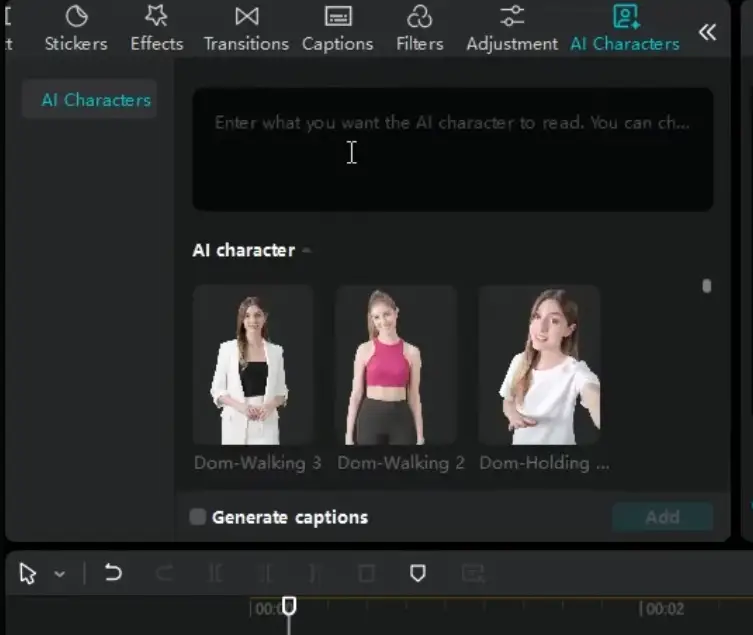The image size is (753, 635).
Task: Click the Redo icon
Action: pyautogui.click(x=164, y=573)
